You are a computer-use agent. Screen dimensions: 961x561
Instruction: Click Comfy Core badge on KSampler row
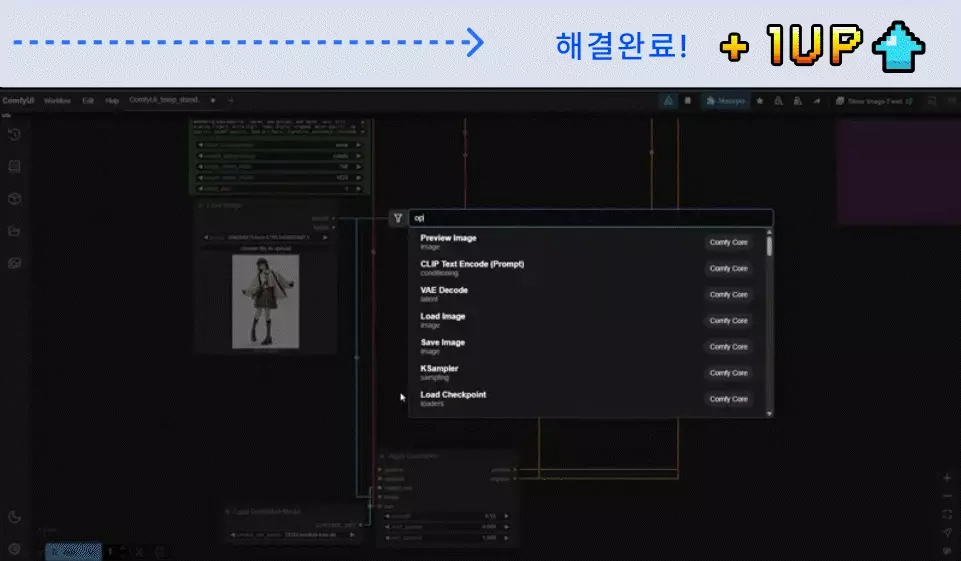pyautogui.click(x=728, y=373)
